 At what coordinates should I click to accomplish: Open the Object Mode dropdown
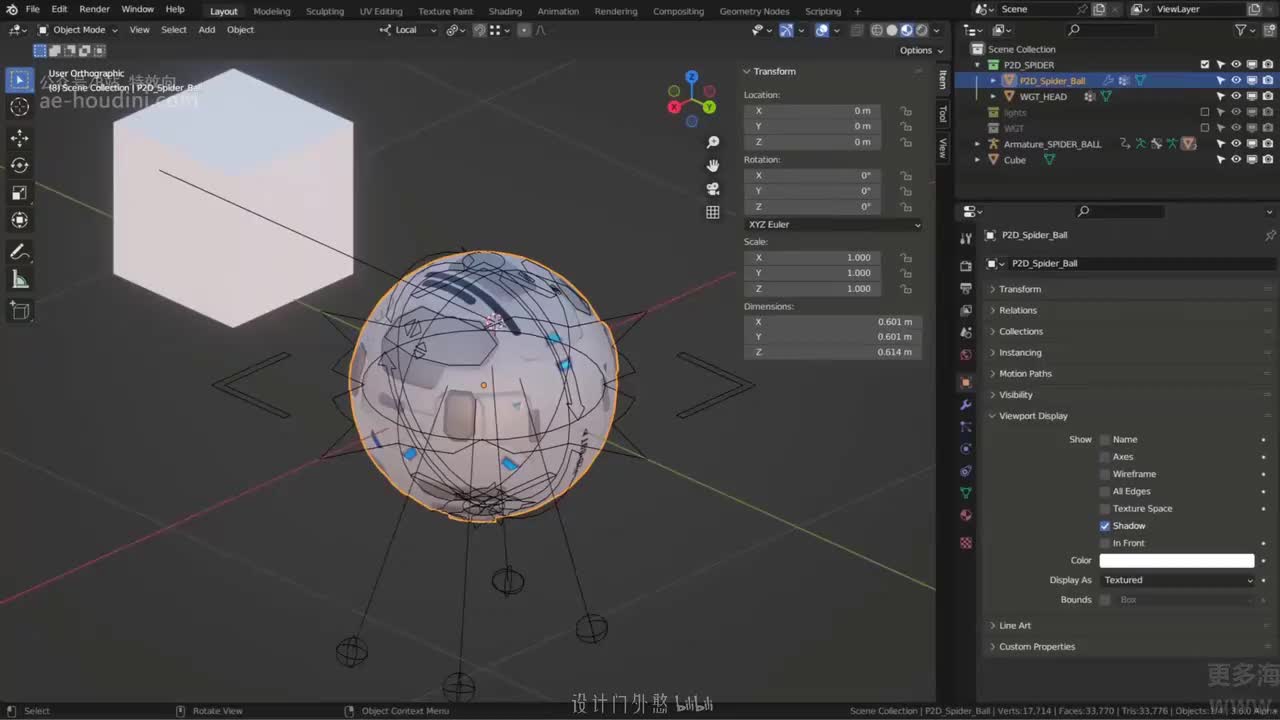(x=78, y=30)
